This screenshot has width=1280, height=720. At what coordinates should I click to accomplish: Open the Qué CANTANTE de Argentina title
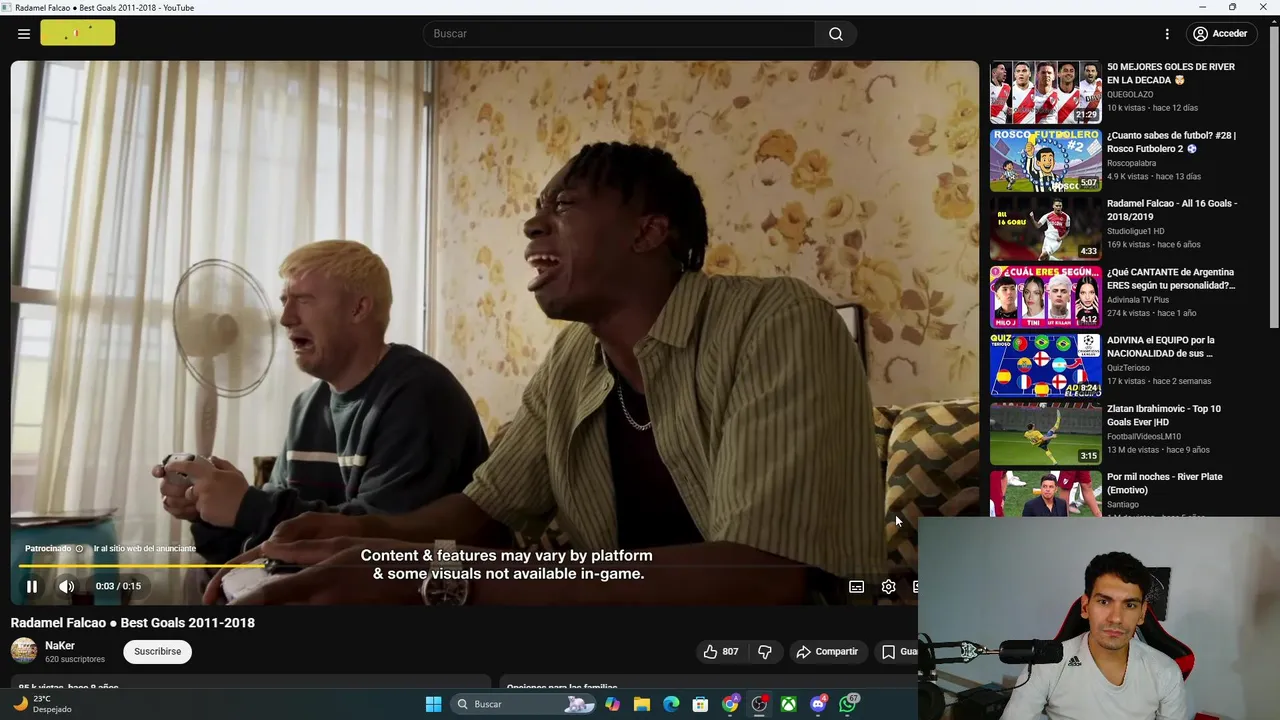[x=1171, y=279]
